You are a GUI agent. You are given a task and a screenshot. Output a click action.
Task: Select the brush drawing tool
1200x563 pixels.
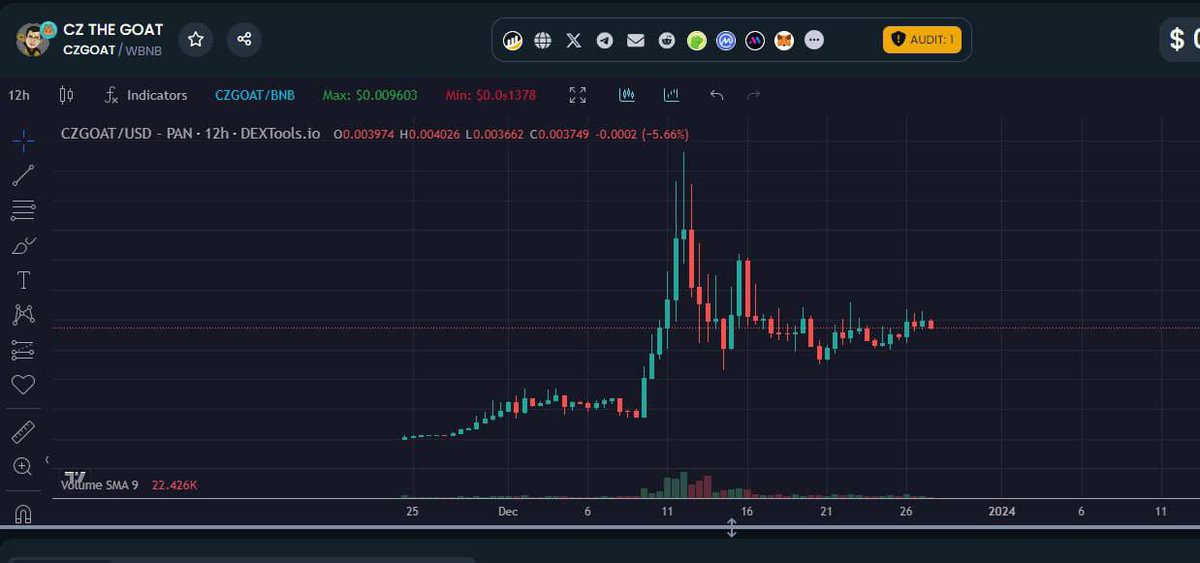coord(24,245)
